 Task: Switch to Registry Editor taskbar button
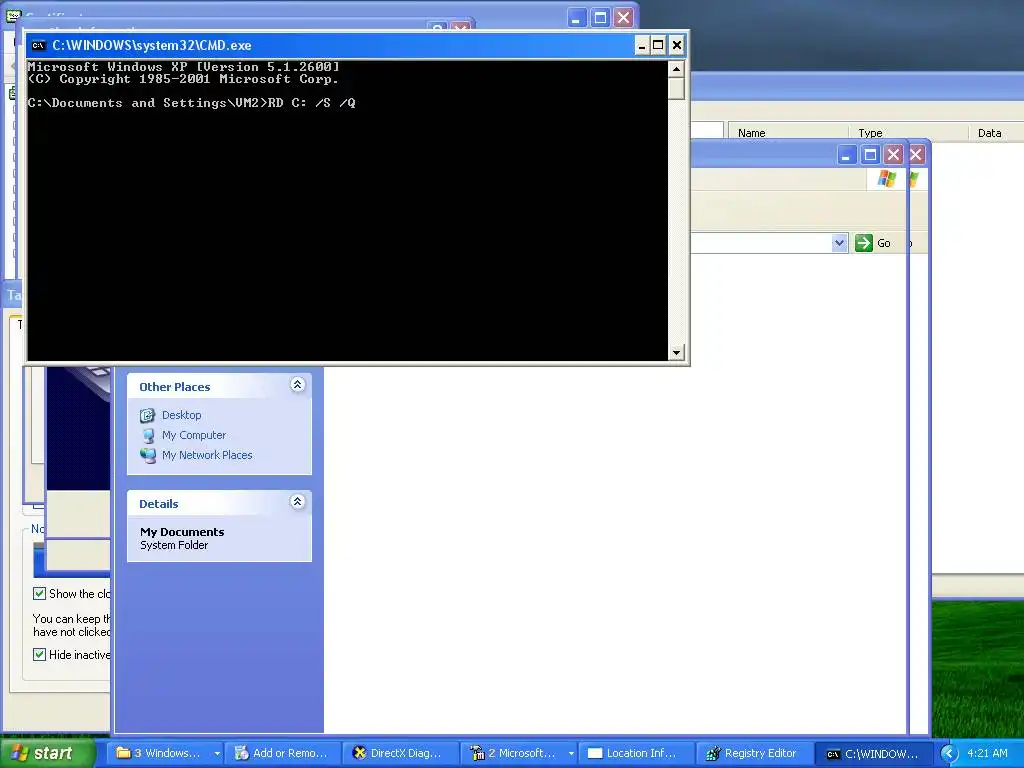click(754, 753)
